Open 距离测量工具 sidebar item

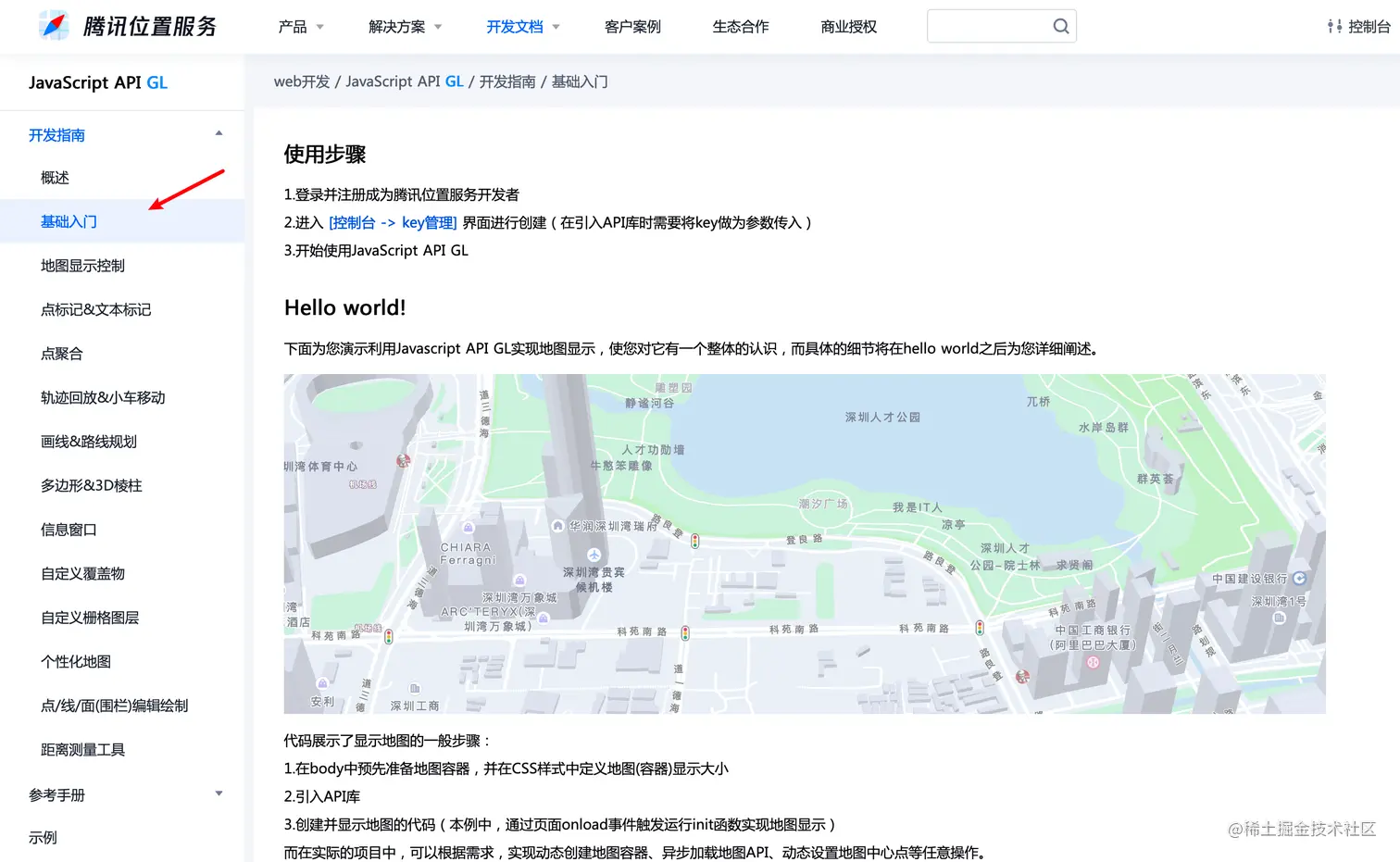click(82, 749)
